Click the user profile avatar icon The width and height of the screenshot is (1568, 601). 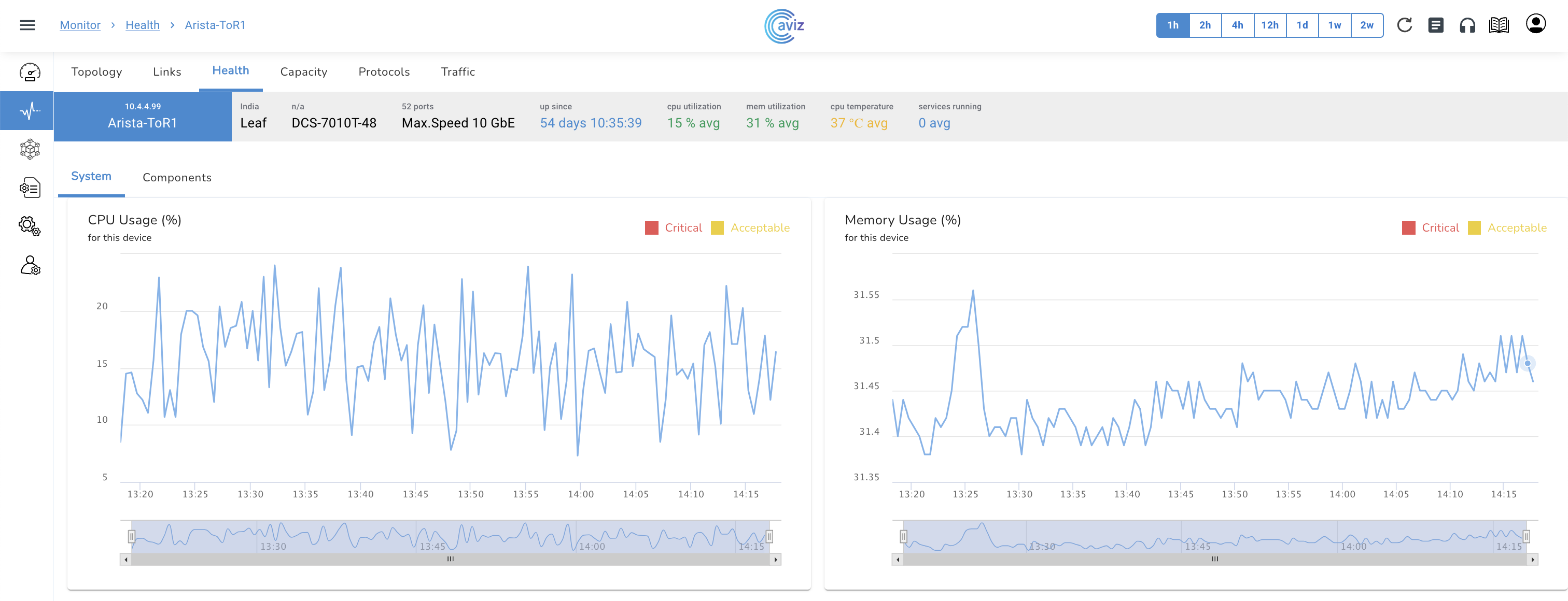[x=1535, y=24]
